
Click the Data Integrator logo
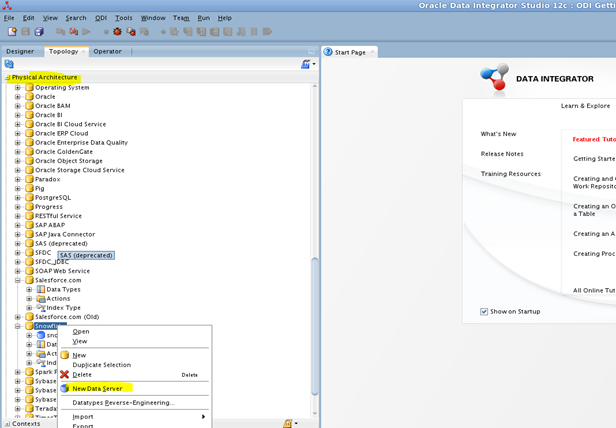click(x=495, y=77)
